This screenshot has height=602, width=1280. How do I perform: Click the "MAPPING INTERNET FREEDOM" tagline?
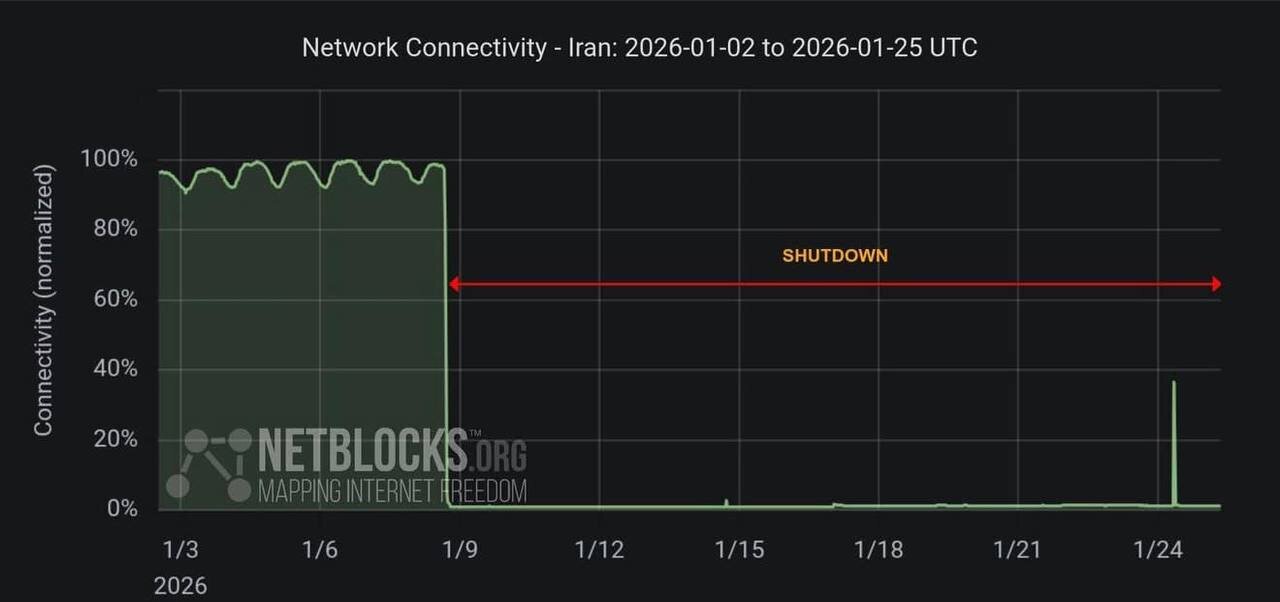tap(392, 491)
